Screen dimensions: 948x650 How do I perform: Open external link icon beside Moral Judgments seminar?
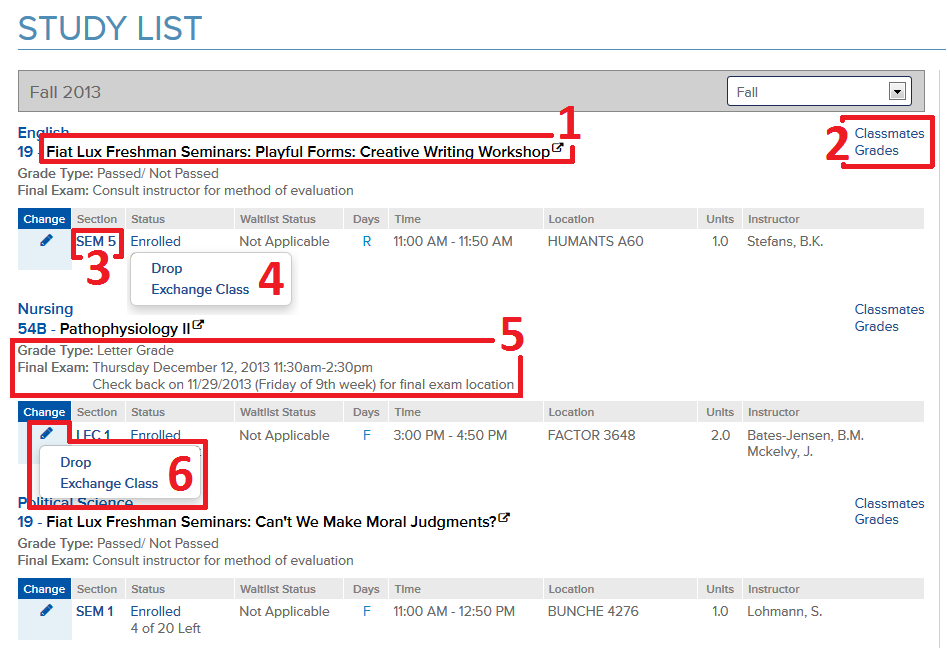pyautogui.click(x=504, y=519)
